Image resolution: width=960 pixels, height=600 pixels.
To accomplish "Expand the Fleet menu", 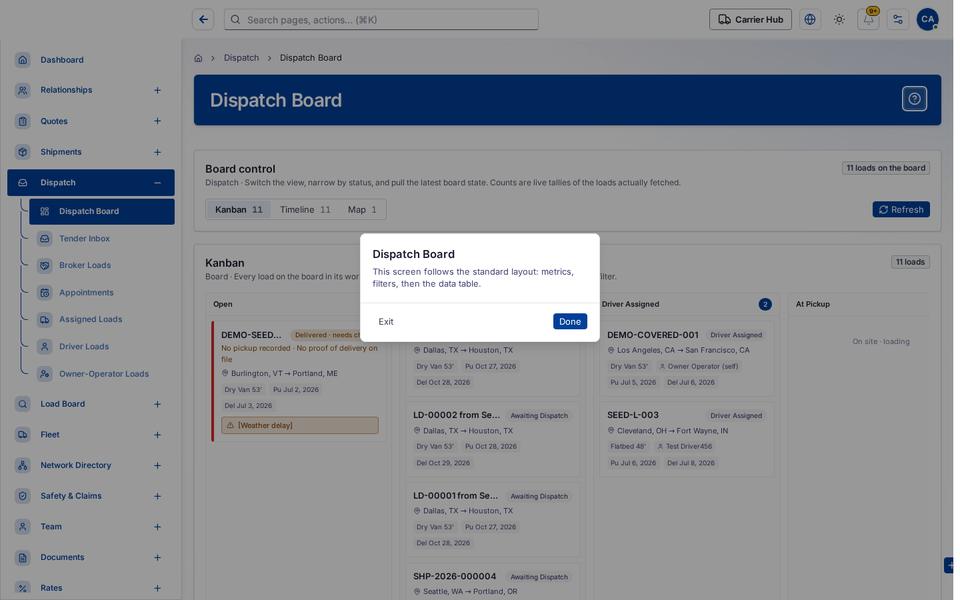I will (x=157, y=435).
